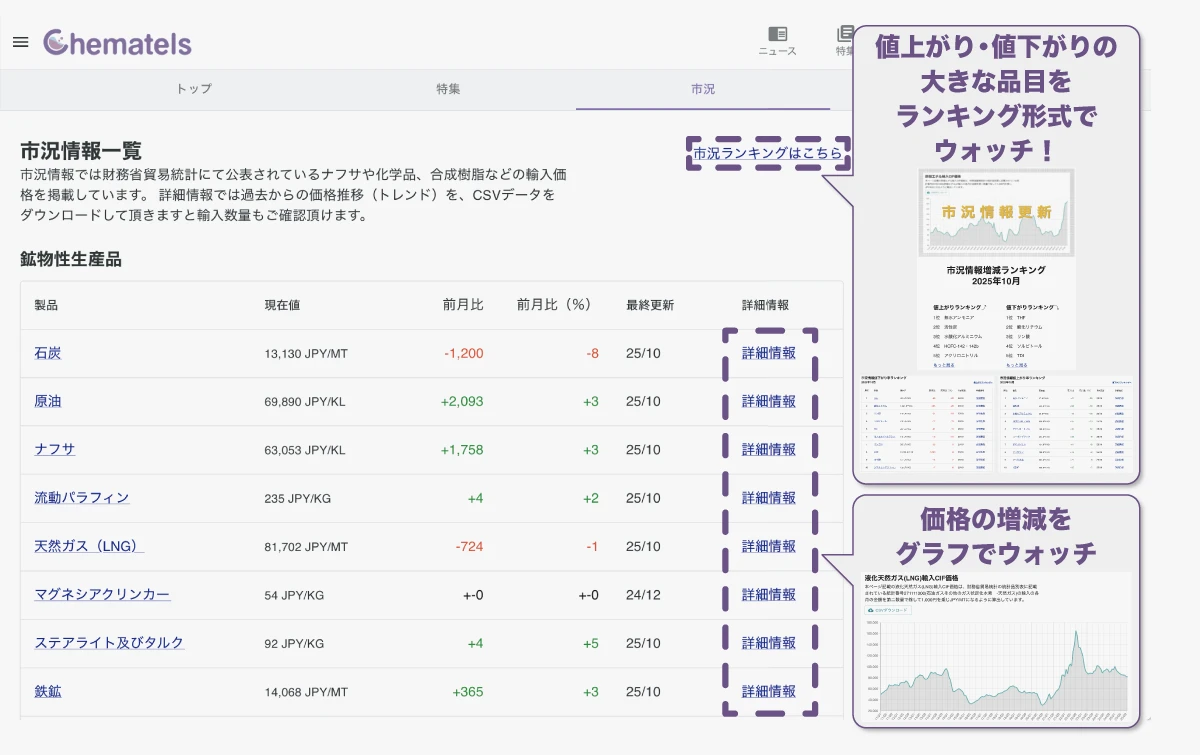Click 詳細情報 for the 鉄鉱 row
Image resolution: width=1200 pixels, height=755 pixels.
click(767, 691)
